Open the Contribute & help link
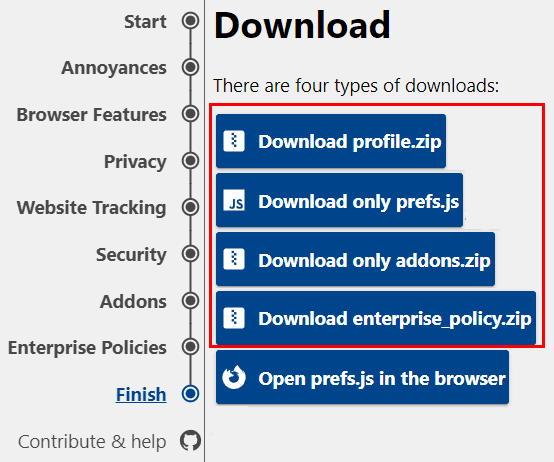Image resolution: width=554 pixels, height=462 pixels. [x=92, y=442]
